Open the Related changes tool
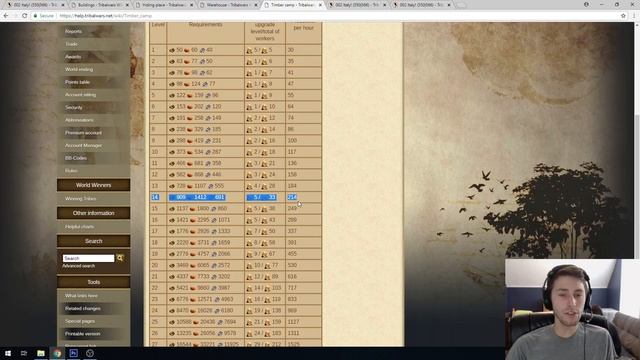The height and width of the screenshot is (360, 640). click(82, 309)
